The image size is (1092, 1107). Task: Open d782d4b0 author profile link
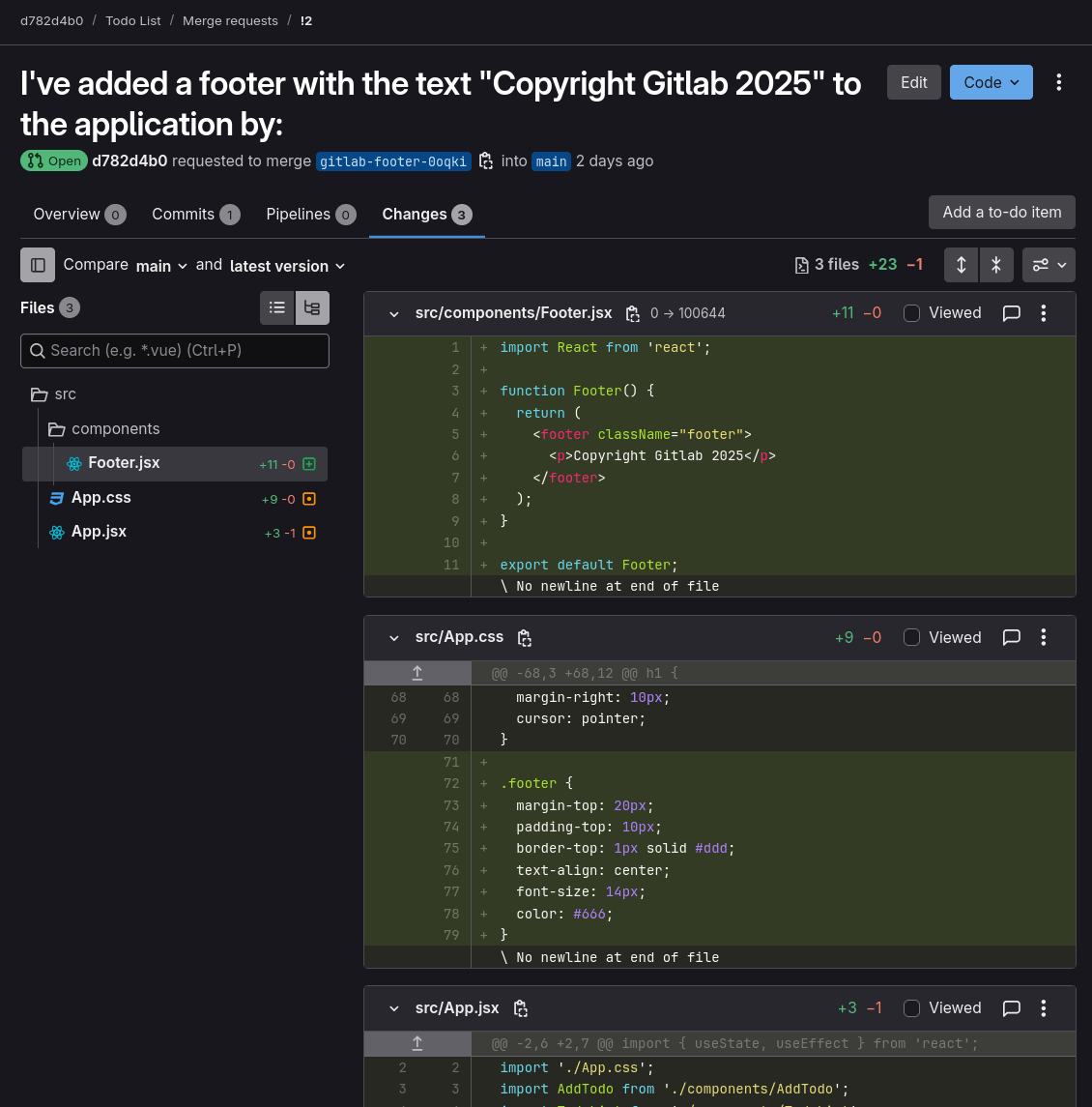click(x=129, y=160)
